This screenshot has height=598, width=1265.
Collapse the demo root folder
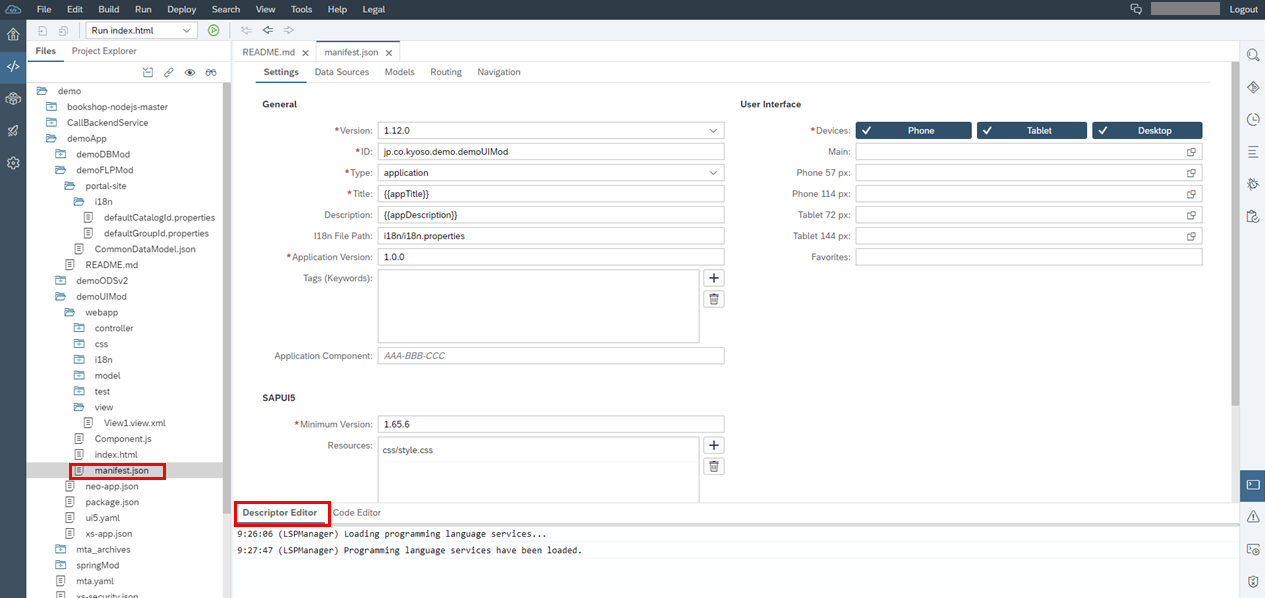pyautogui.click(x=41, y=91)
